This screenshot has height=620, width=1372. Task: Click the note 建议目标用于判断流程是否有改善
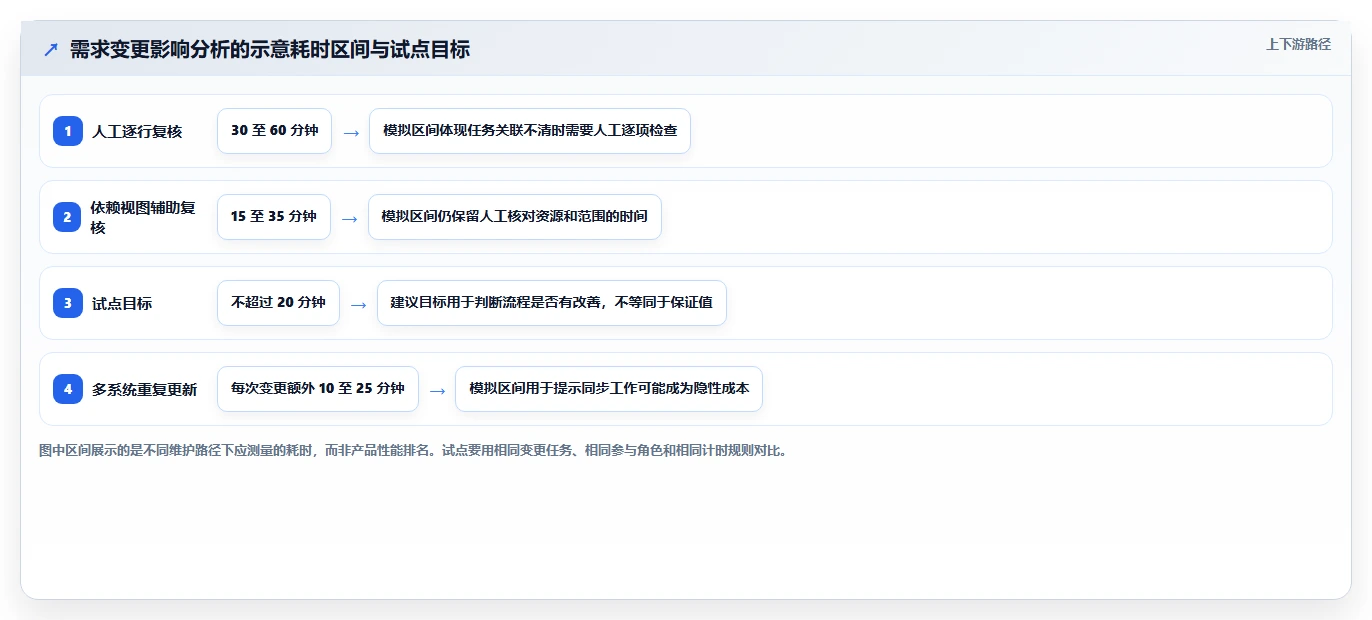[552, 303]
